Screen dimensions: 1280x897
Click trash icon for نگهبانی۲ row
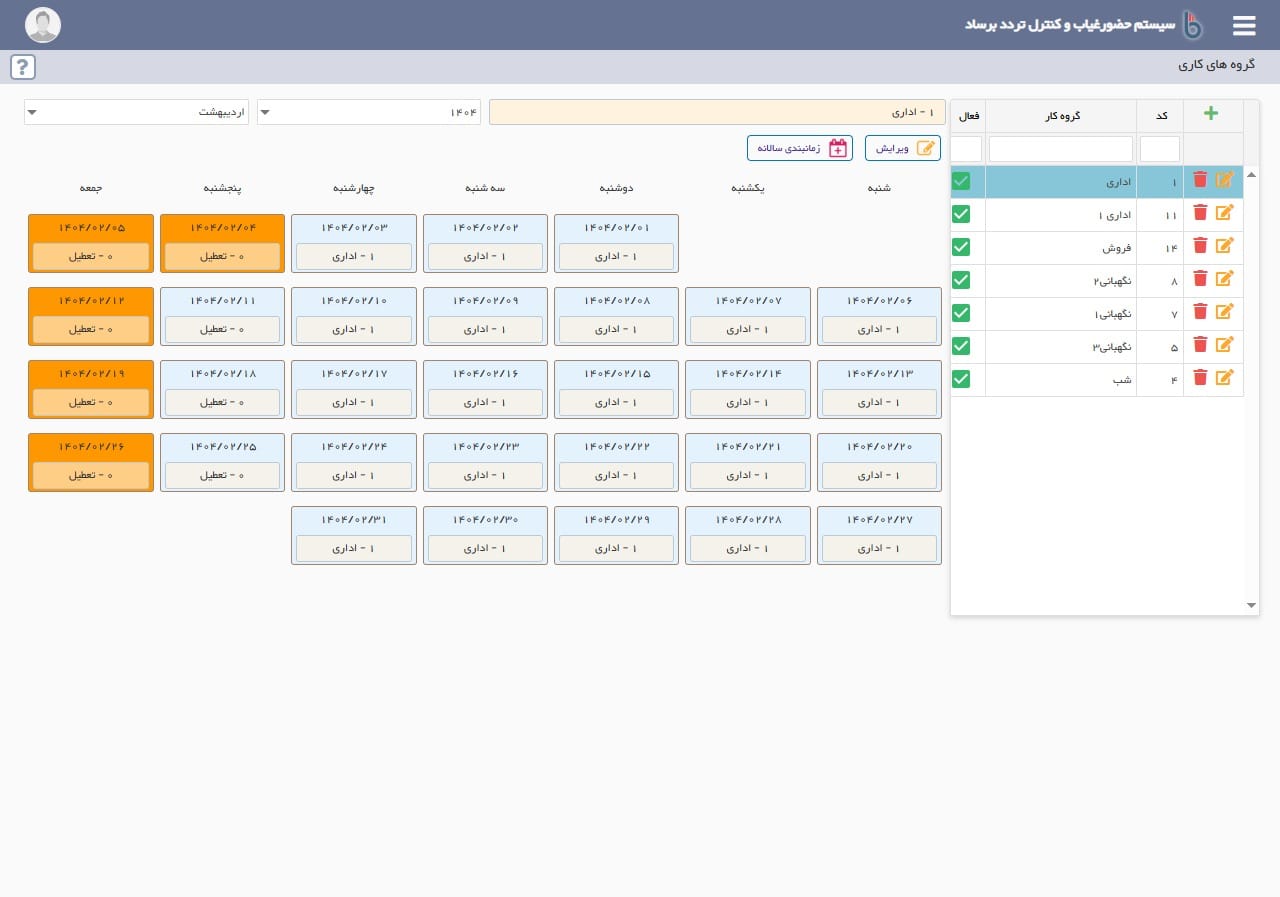1200,279
